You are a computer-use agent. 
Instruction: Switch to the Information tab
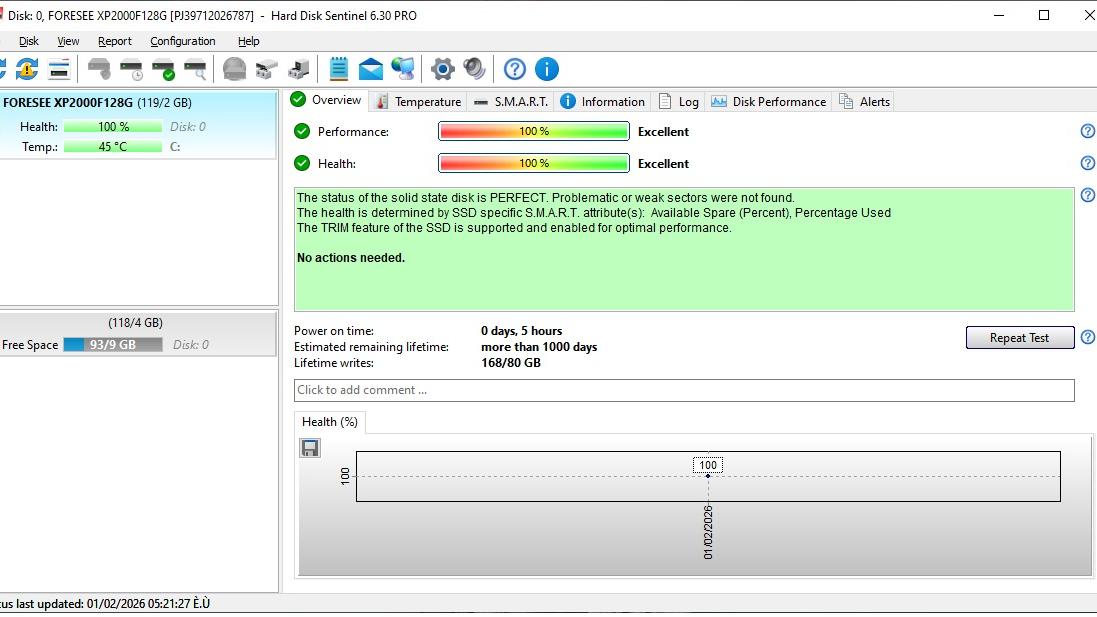[603, 101]
